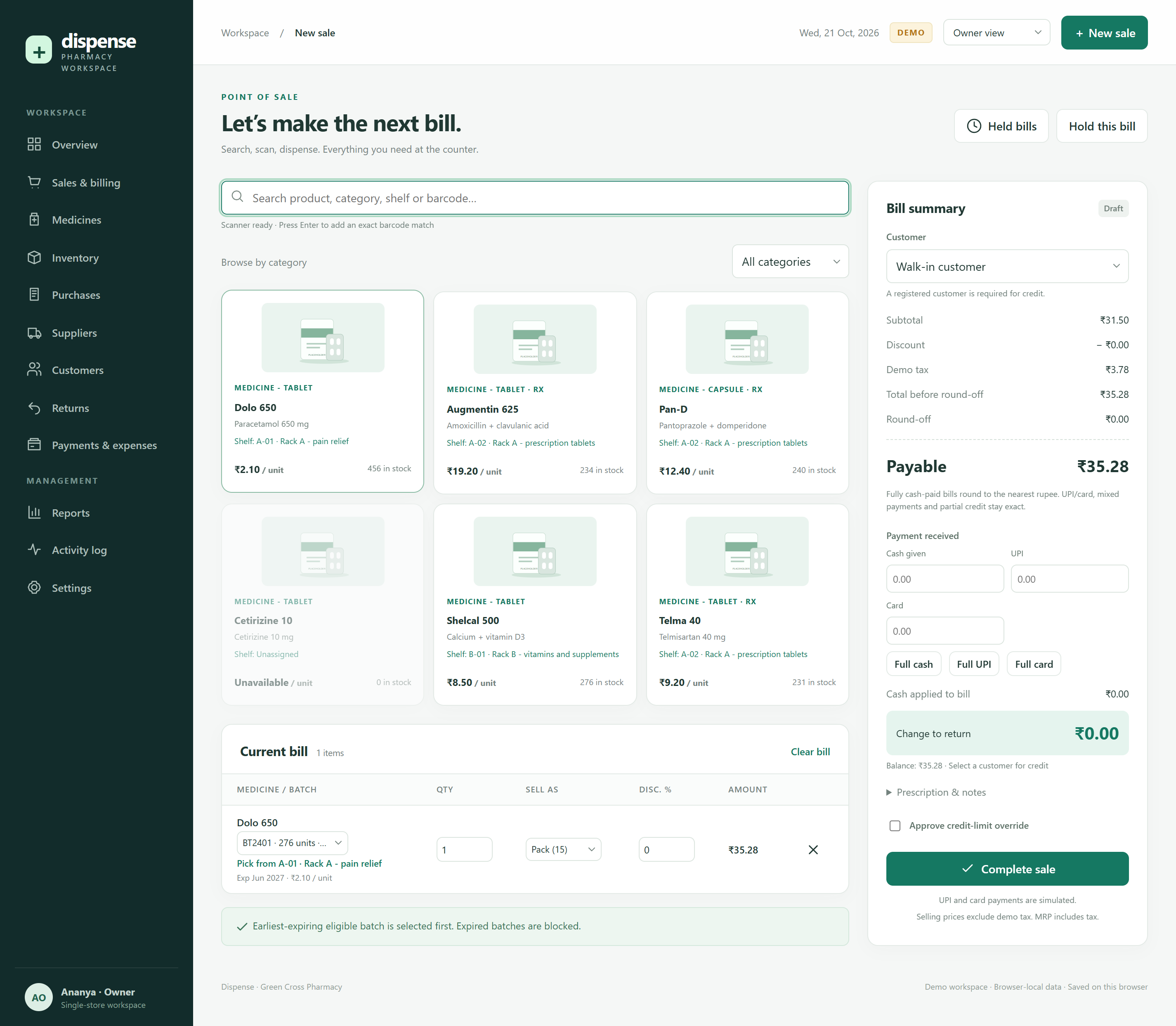Click the Overview grid icon in sidebar
Image resolution: width=1176 pixels, height=1026 pixels.
click(x=34, y=144)
